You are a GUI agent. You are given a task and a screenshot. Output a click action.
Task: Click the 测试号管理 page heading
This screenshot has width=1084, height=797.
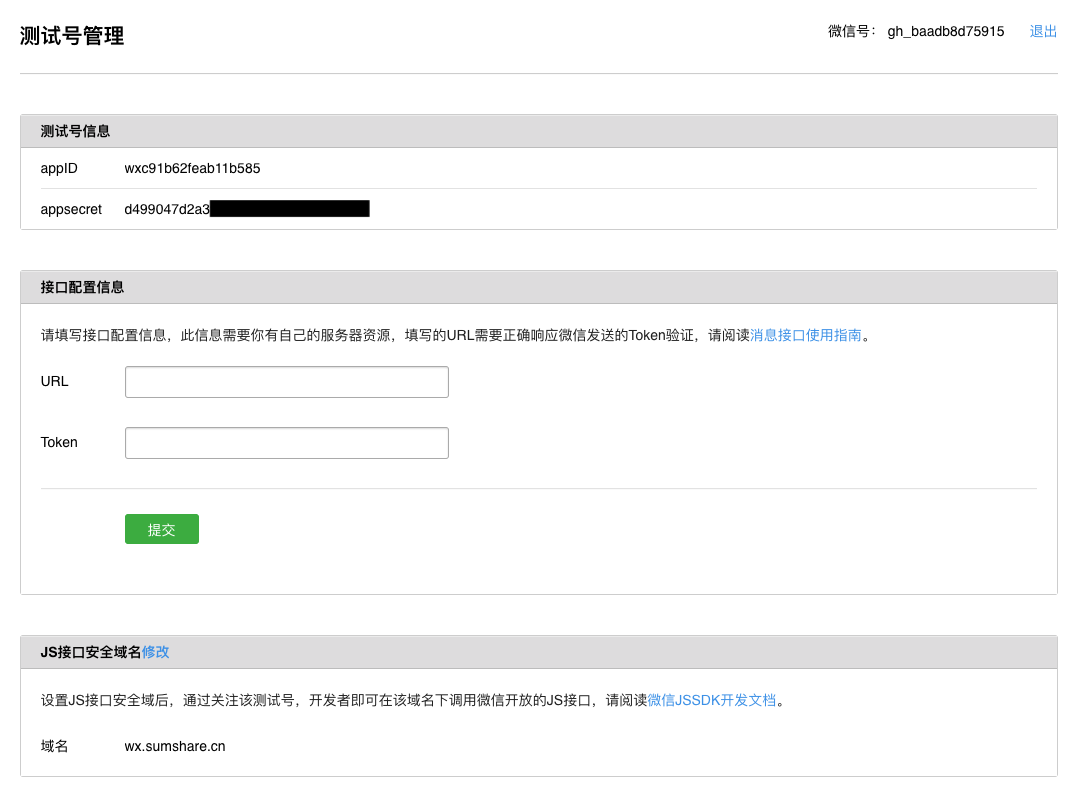click(72, 37)
